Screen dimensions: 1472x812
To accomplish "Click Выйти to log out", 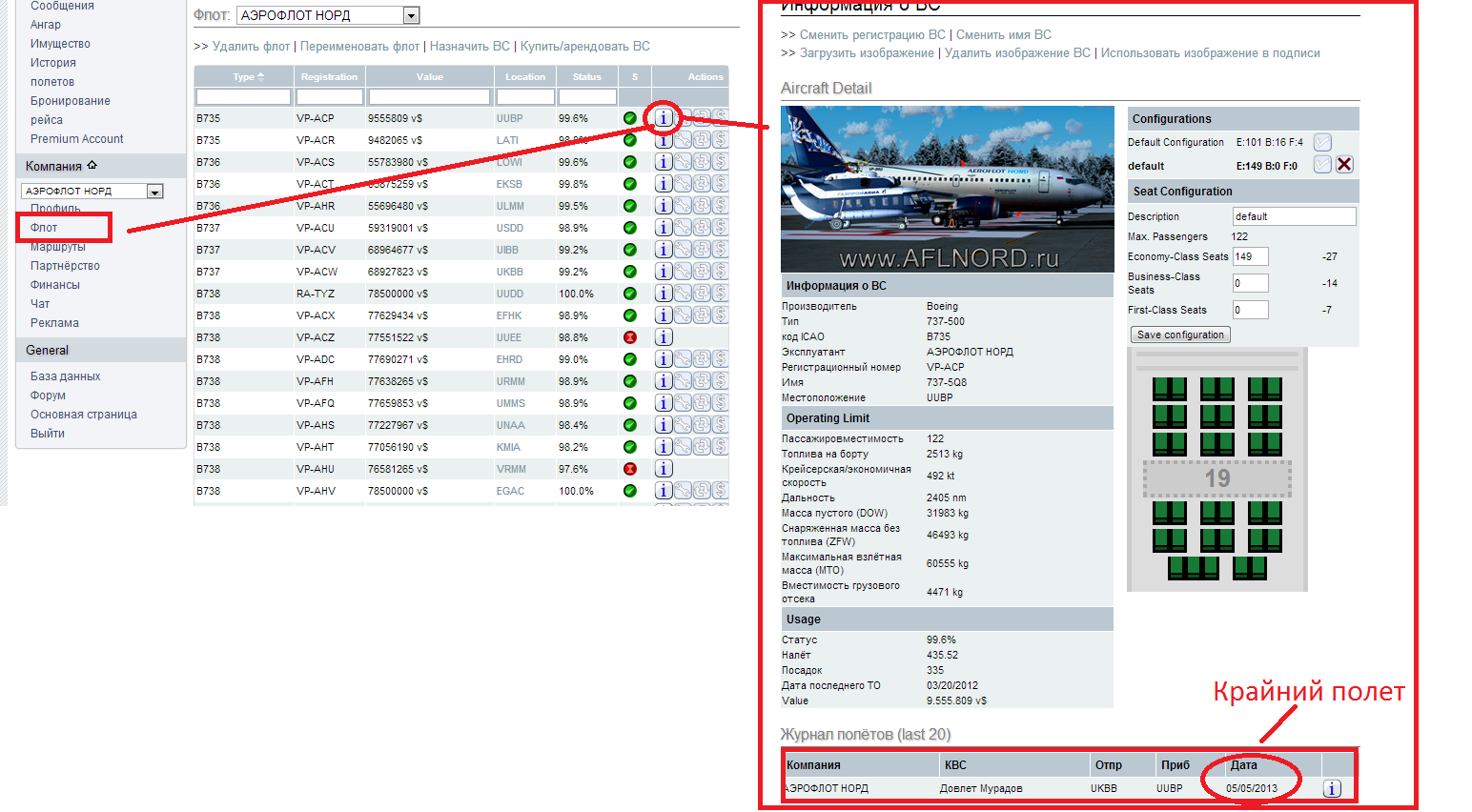I will pyautogui.click(x=48, y=434).
